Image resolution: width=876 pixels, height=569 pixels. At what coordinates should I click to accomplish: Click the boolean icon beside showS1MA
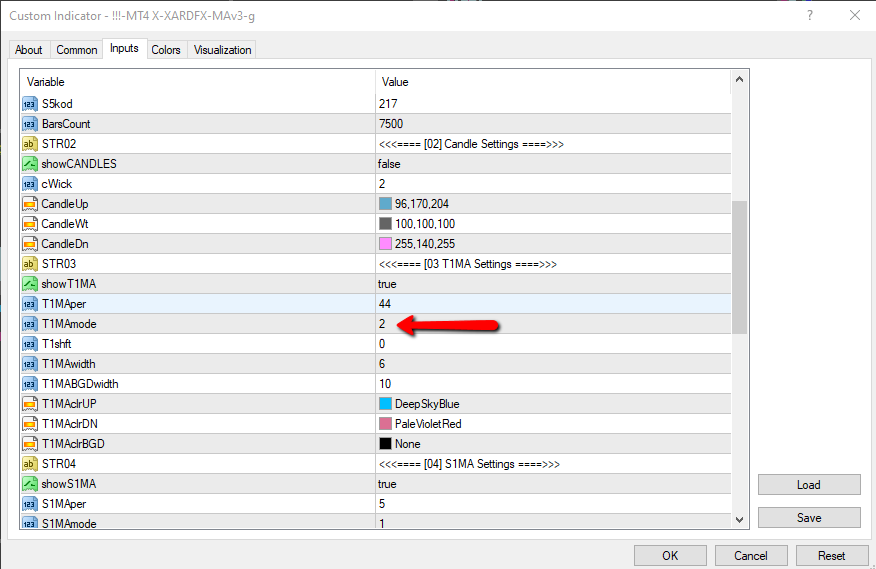point(30,484)
